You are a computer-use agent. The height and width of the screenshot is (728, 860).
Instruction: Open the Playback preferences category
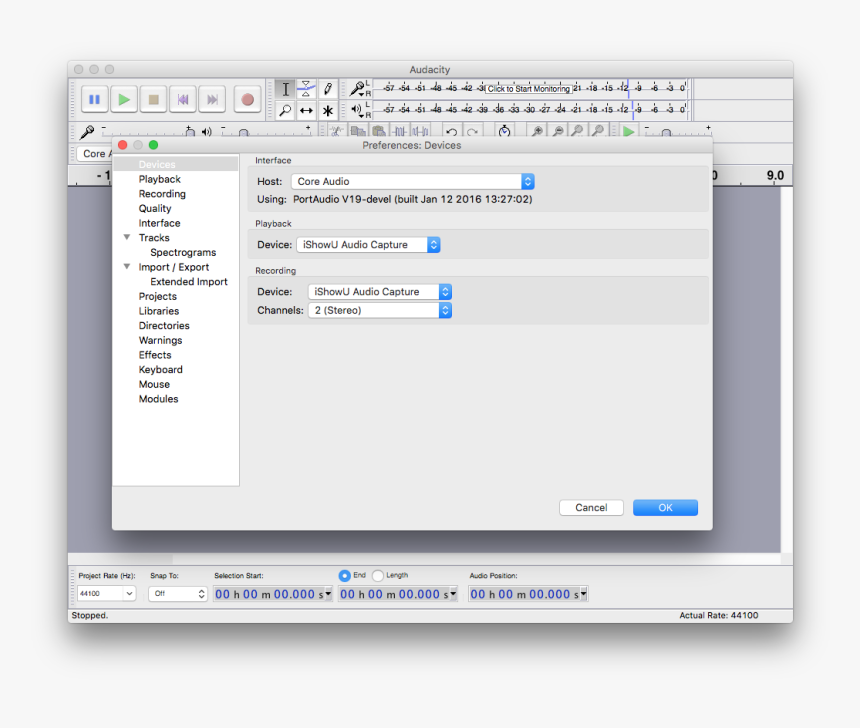coord(160,179)
